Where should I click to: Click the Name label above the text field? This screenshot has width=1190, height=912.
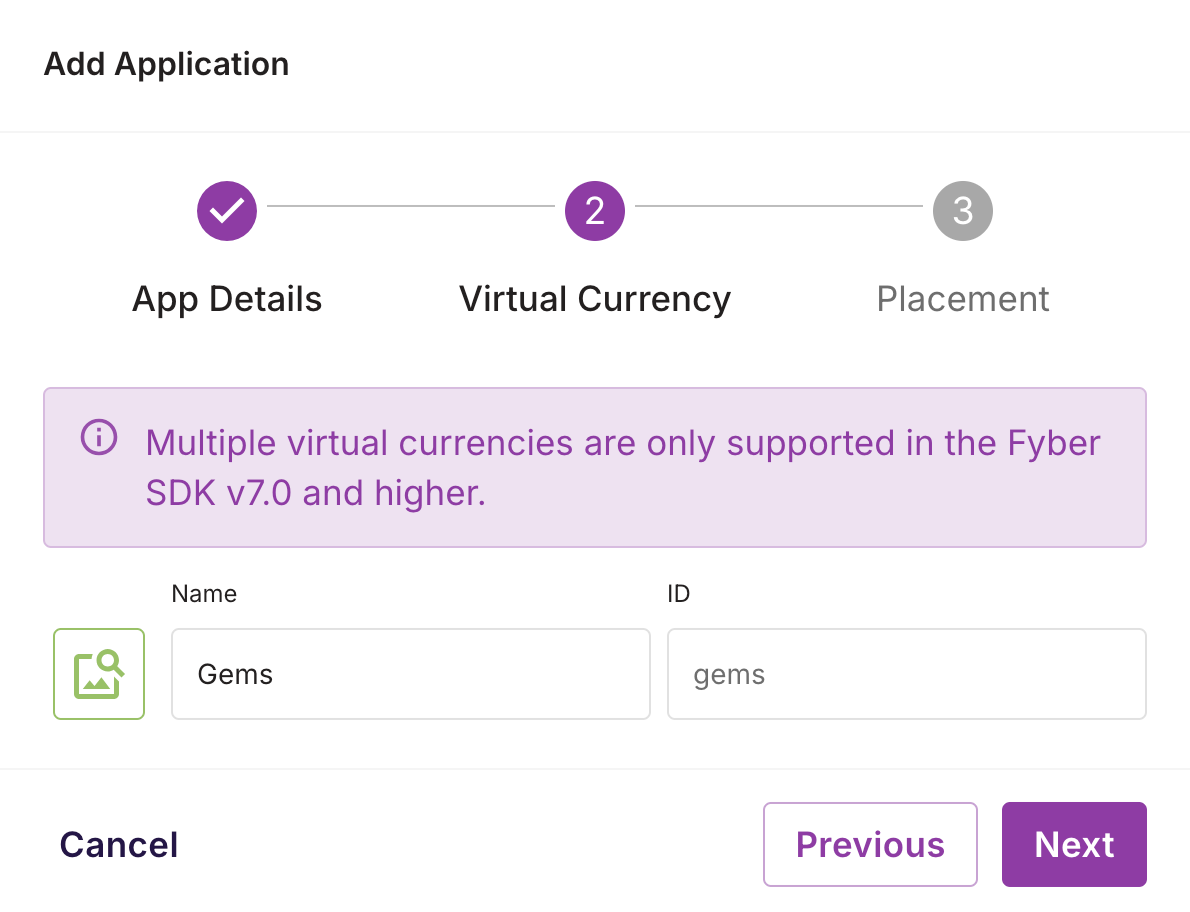coord(204,593)
